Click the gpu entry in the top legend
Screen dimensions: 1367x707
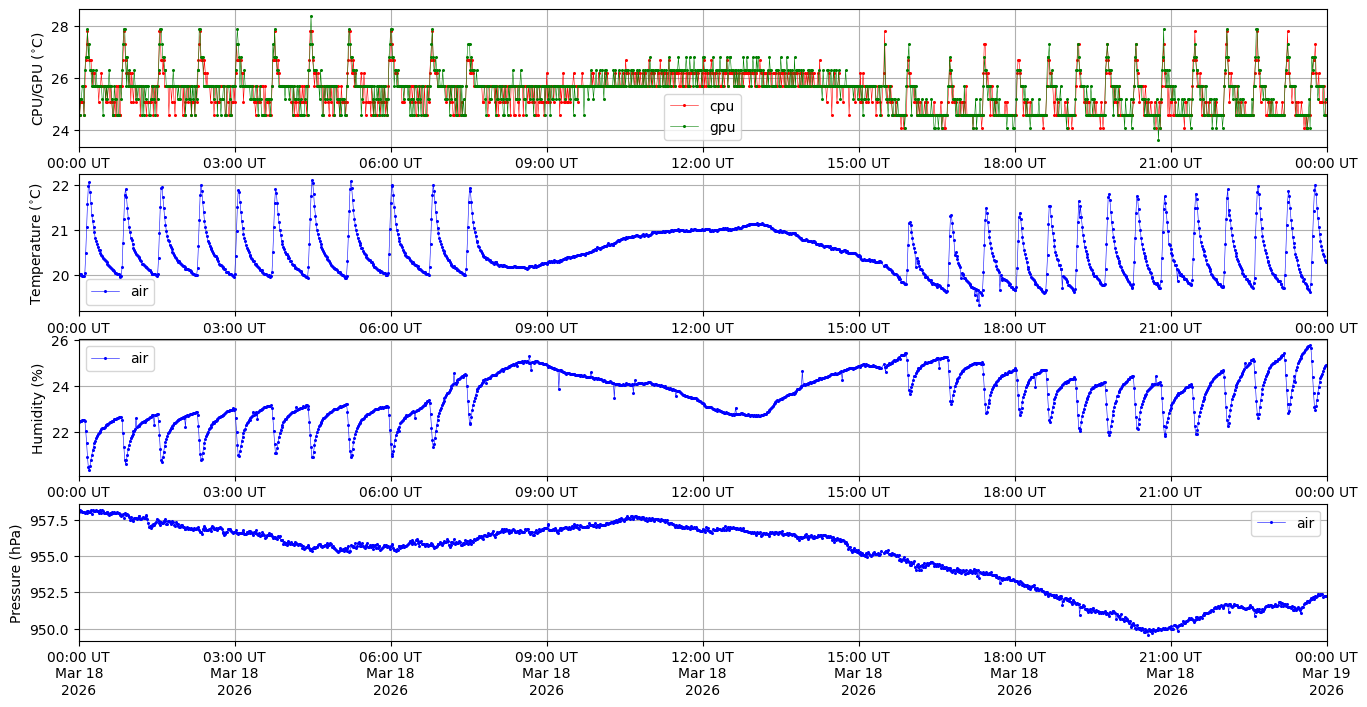click(721, 126)
